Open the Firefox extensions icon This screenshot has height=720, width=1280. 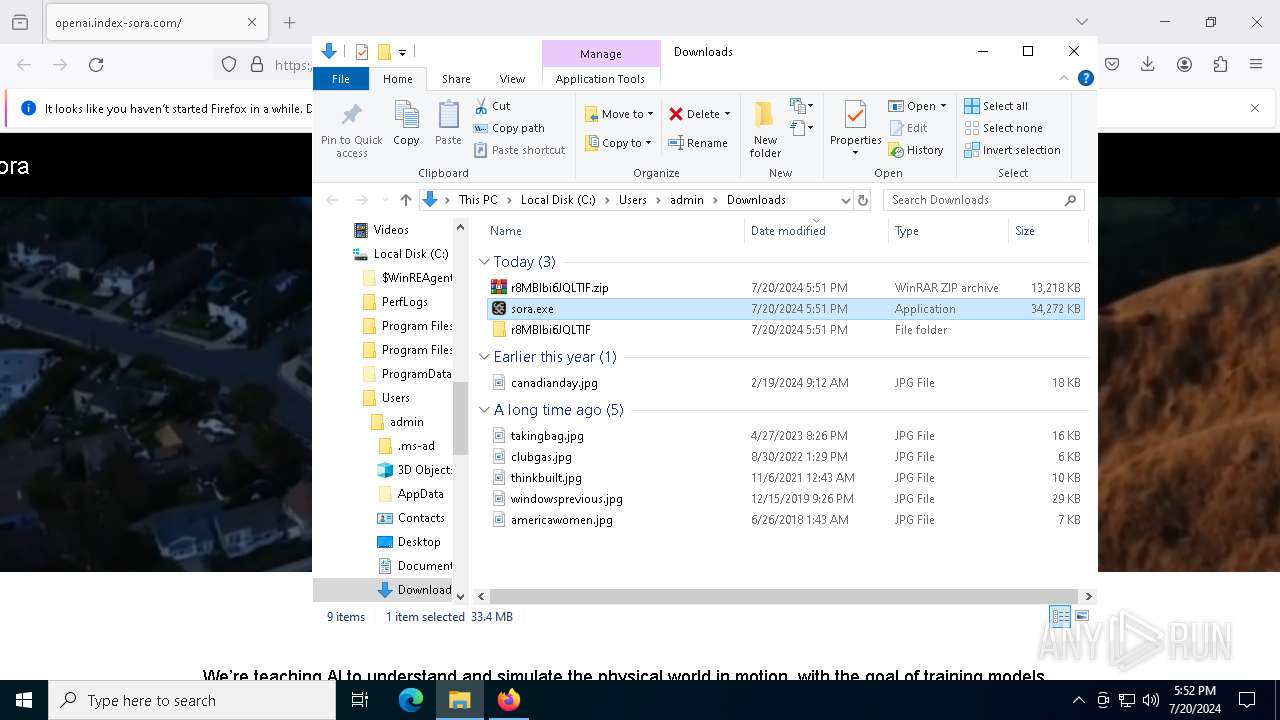click(1220, 64)
